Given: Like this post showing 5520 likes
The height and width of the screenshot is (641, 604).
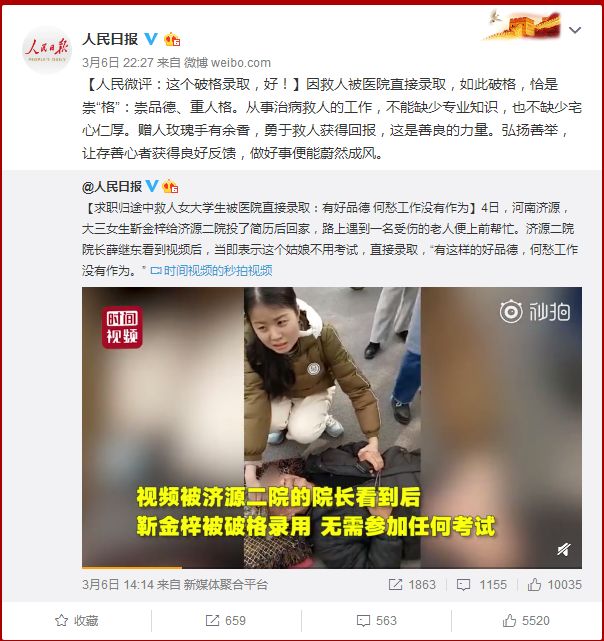Looking at the screenshot, I should [x=526, y=621].
